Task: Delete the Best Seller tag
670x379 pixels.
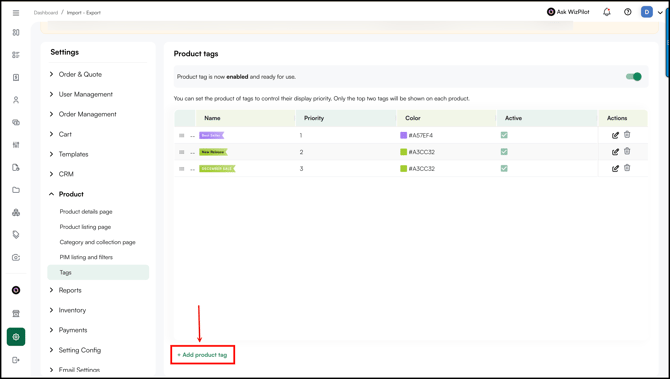Action: [x=627, y=135]
